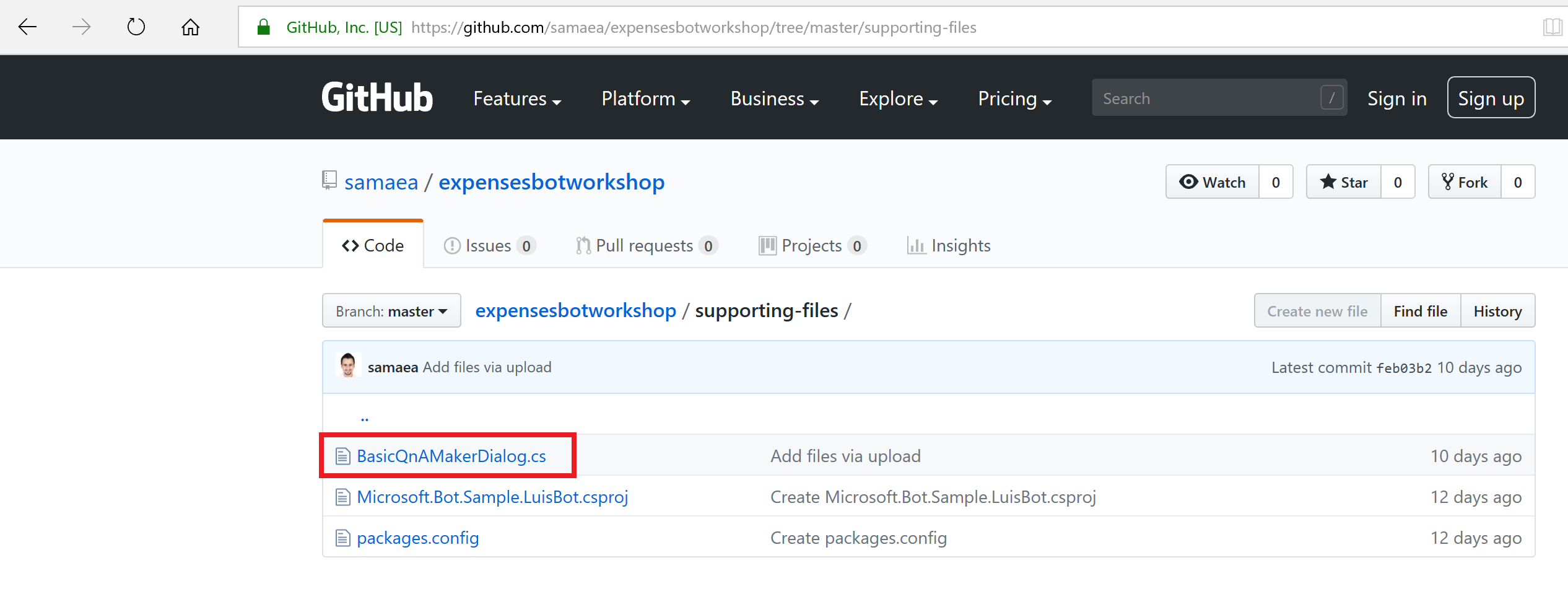
Task: Open the latest commit hash feb03b2
Action: pyautogui.click(x=1404, y=368)
